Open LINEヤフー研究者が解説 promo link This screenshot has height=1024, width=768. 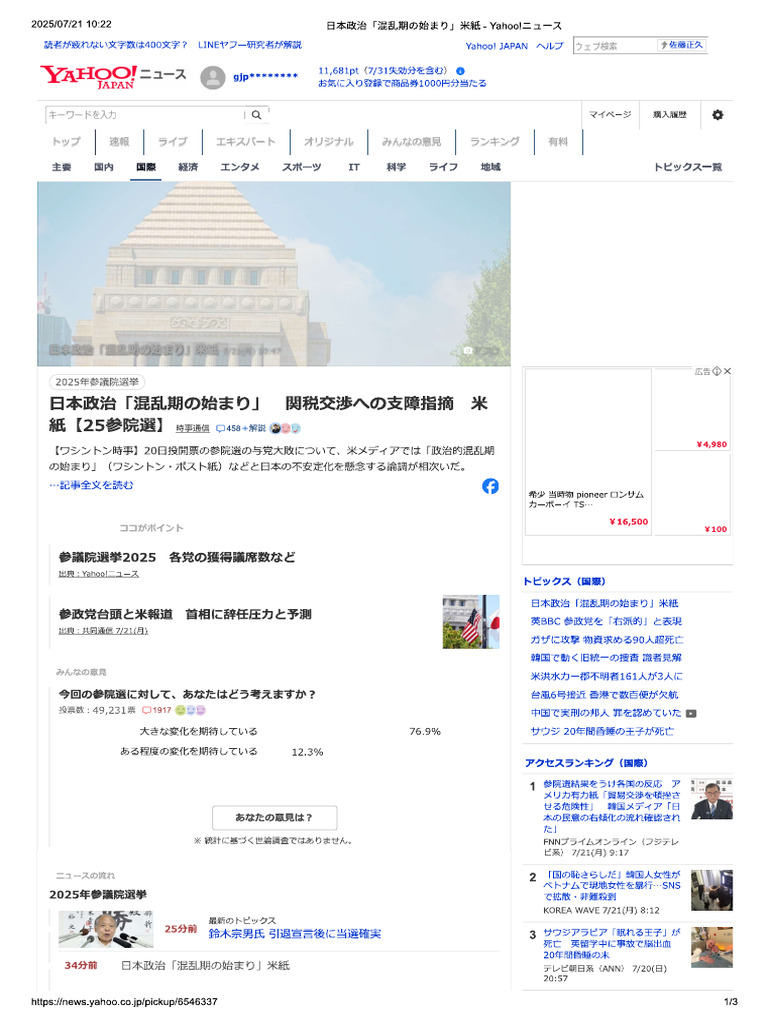[250, 45]
